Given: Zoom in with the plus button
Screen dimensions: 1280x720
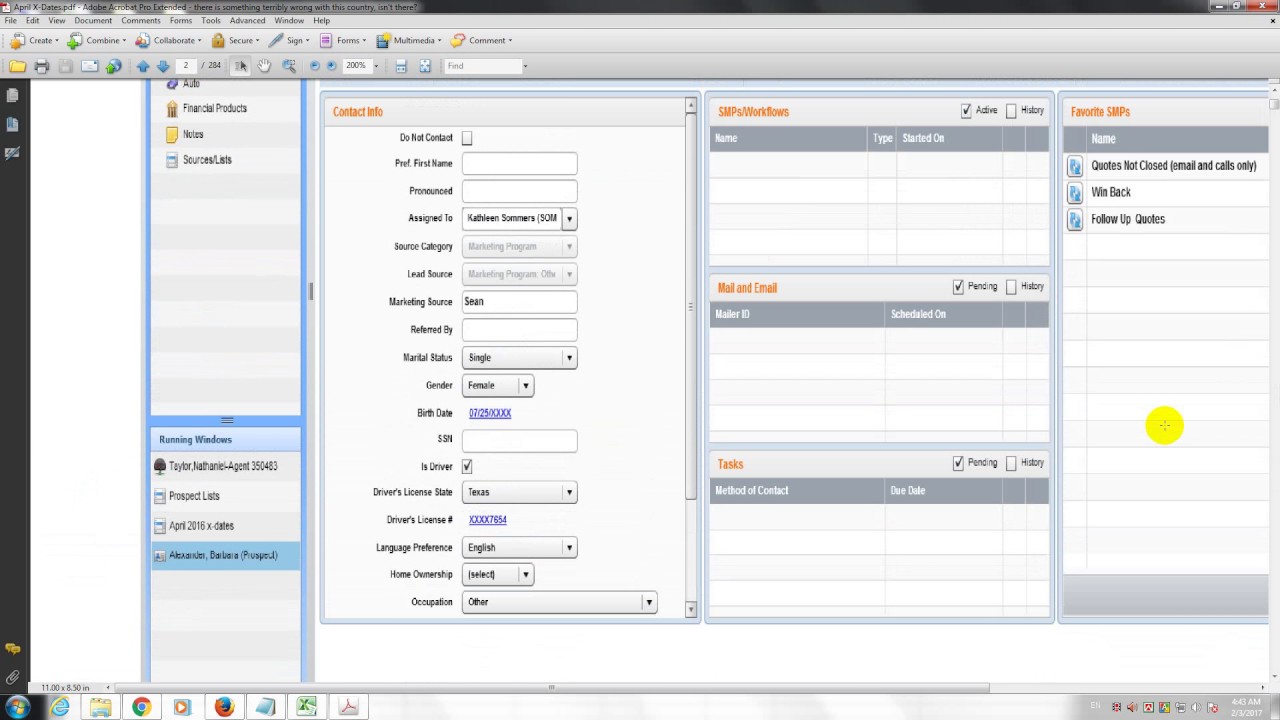Looking at the screenshot, I should [x=332, y=66].
